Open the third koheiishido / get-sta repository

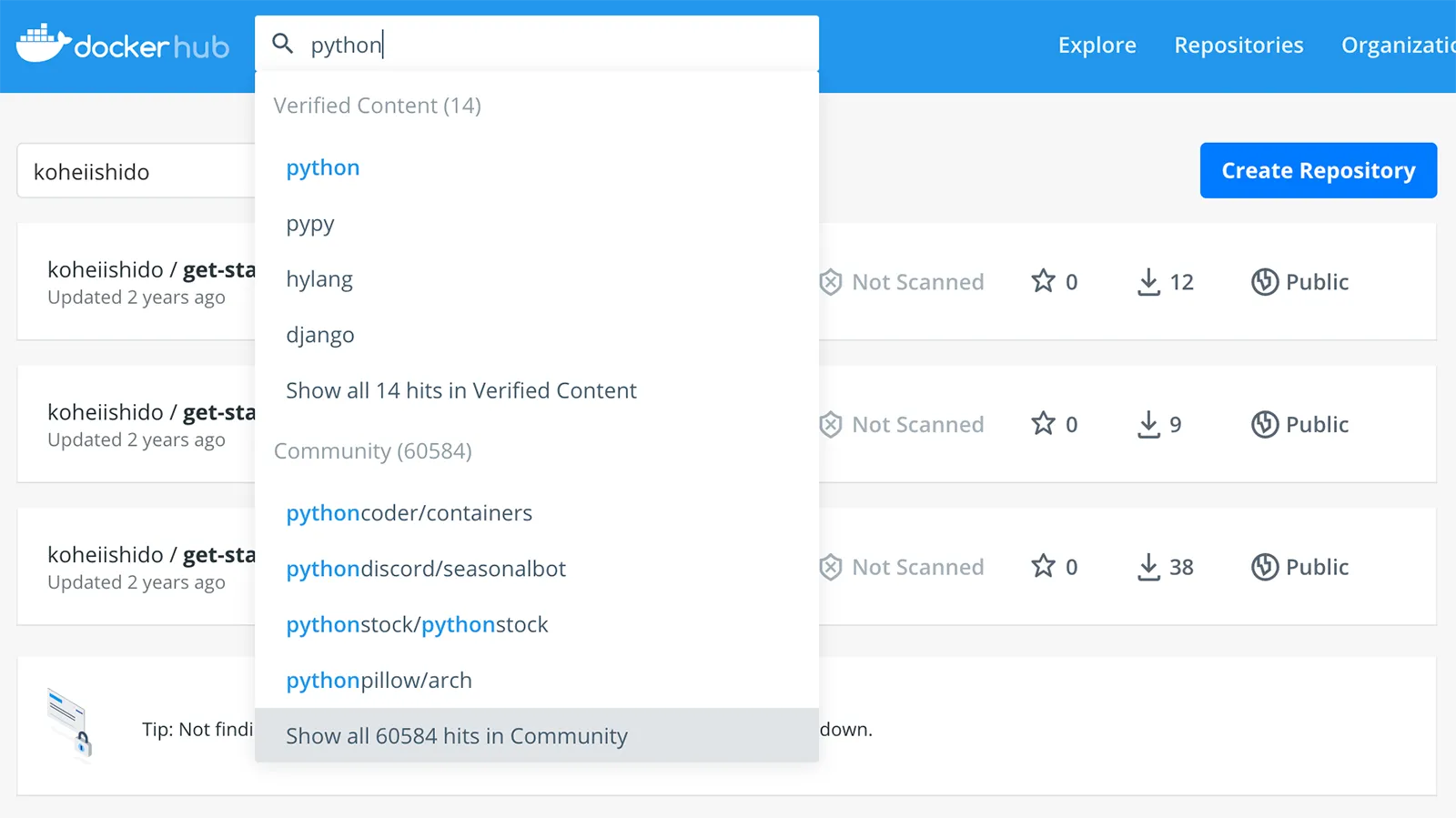(x=151, y=555)
